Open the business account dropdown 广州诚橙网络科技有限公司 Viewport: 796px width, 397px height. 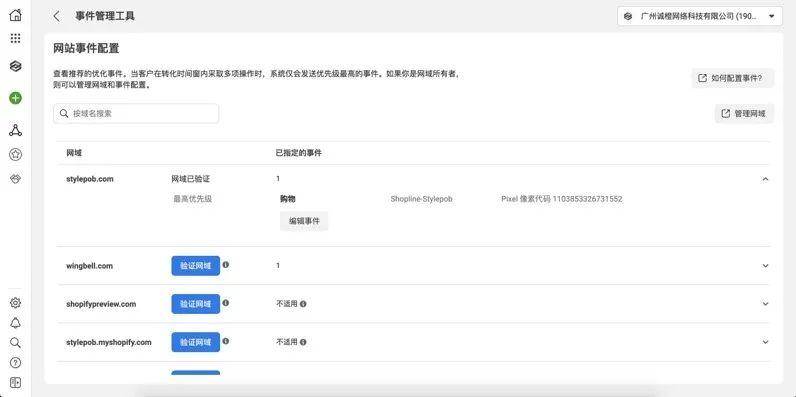coord(700,16)
